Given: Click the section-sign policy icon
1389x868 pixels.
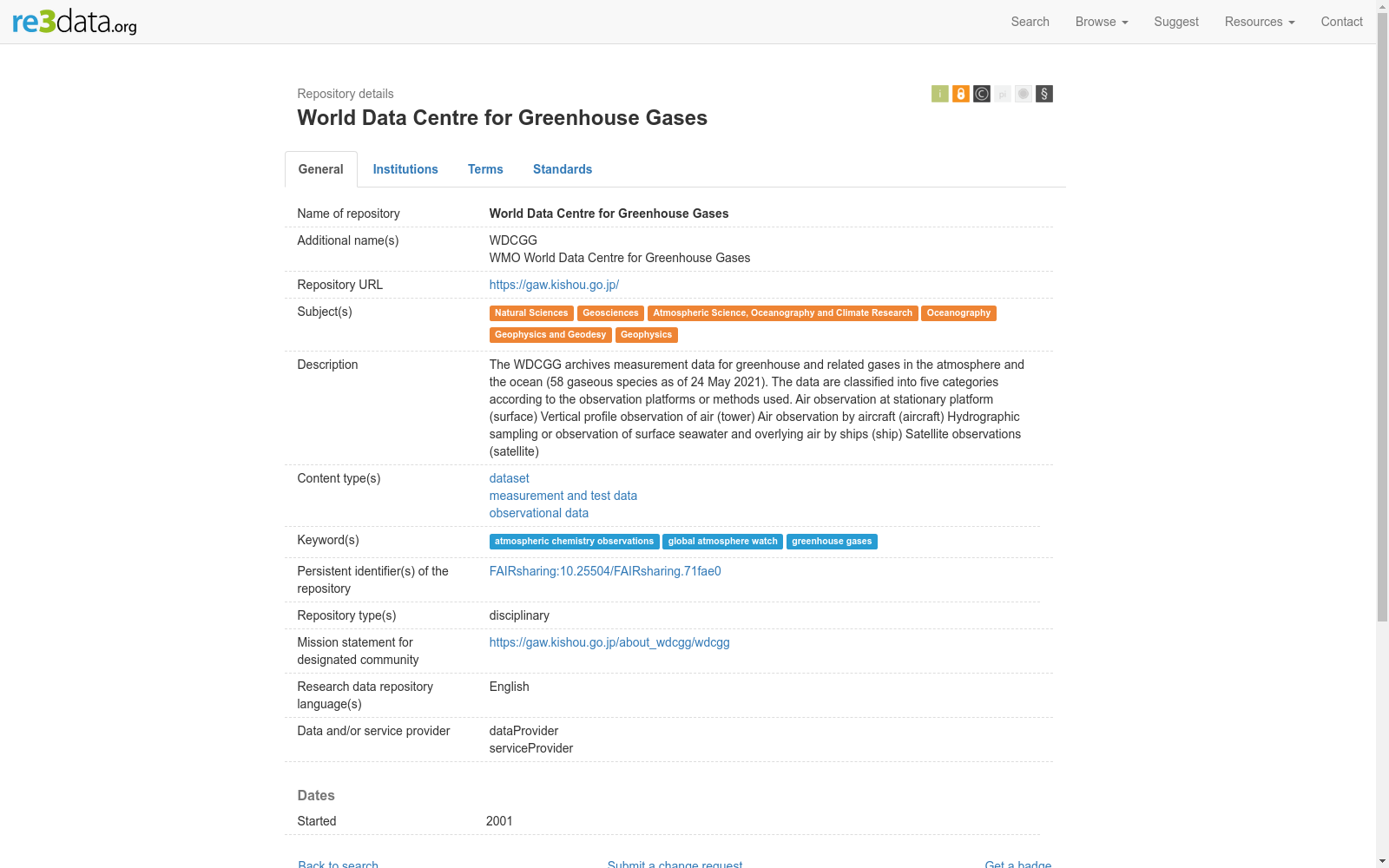Looking at the screenshot, I should click(x=1043, y=94).
